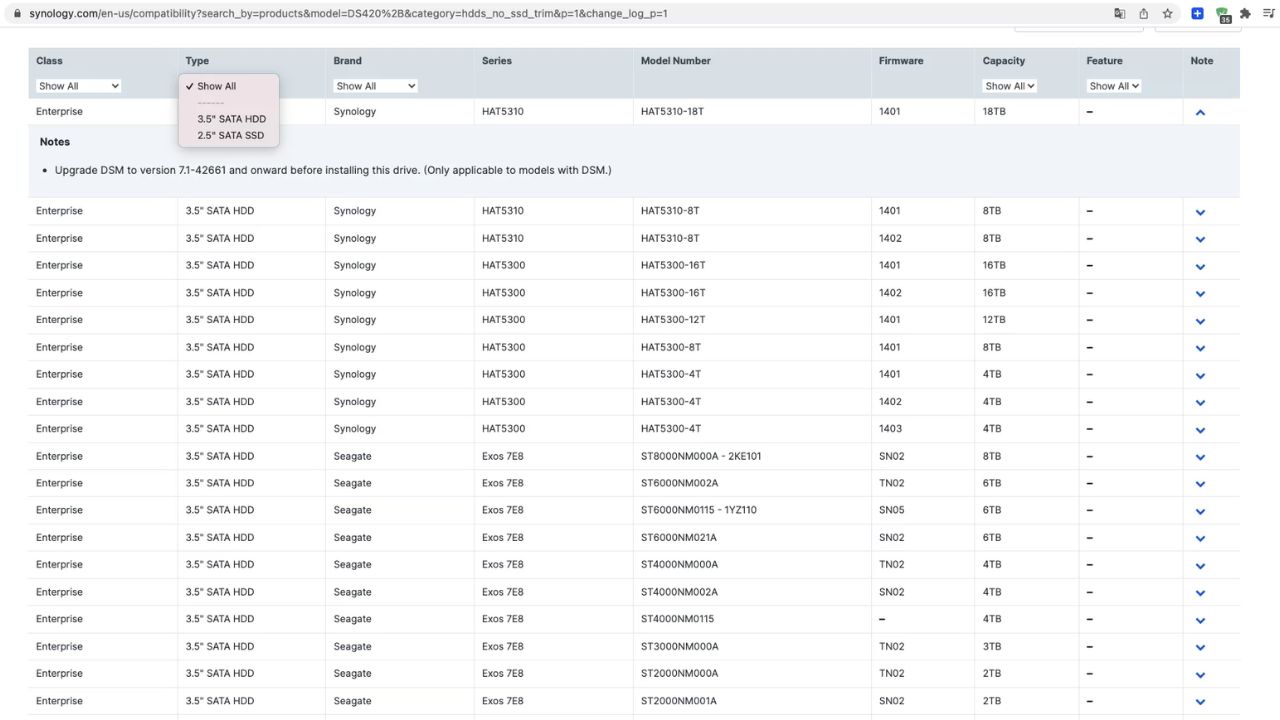Bookmark the page using the star icon
The image size is (1280, 720).
pos(1167,13)
